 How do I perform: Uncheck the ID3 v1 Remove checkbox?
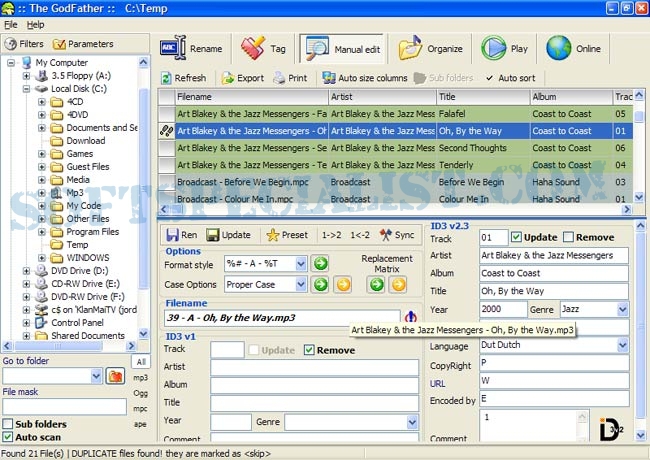[x=309, y=350]
